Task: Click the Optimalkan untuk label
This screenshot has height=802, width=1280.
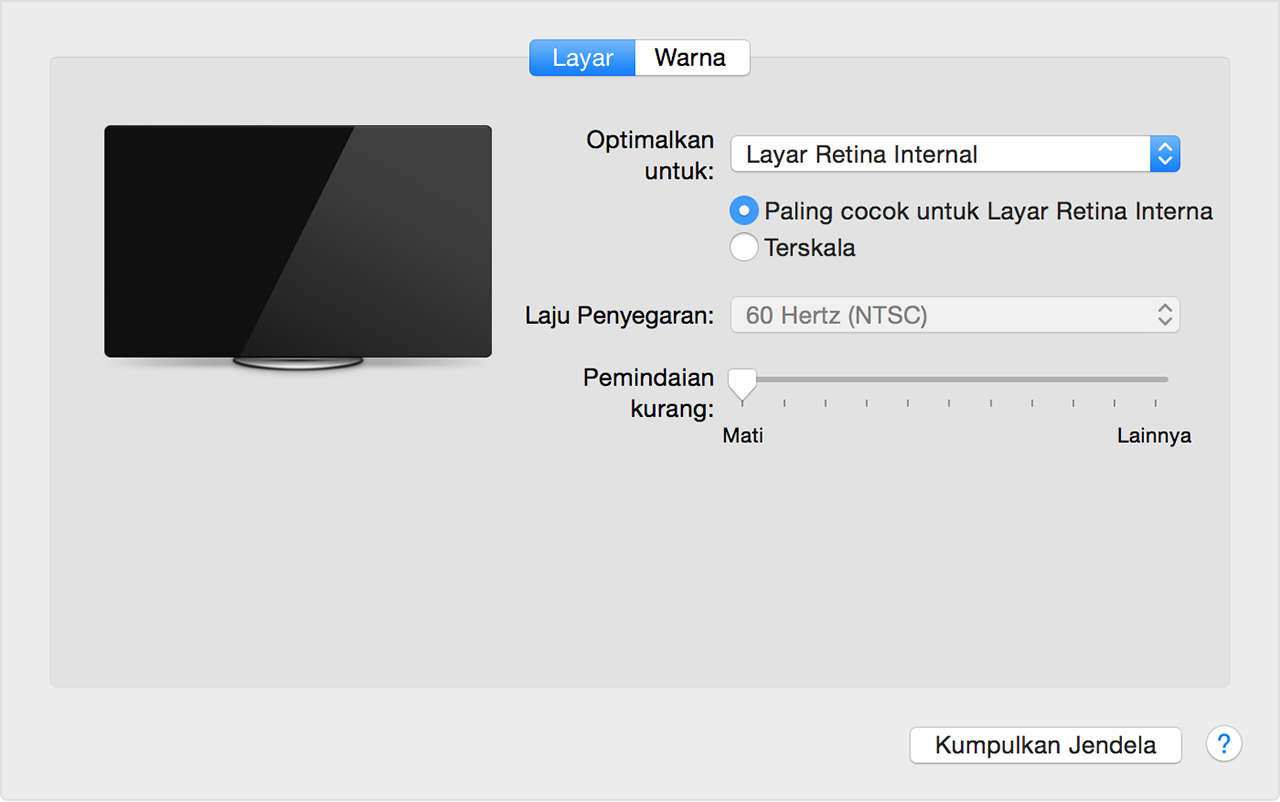Action: coord(650,155)
